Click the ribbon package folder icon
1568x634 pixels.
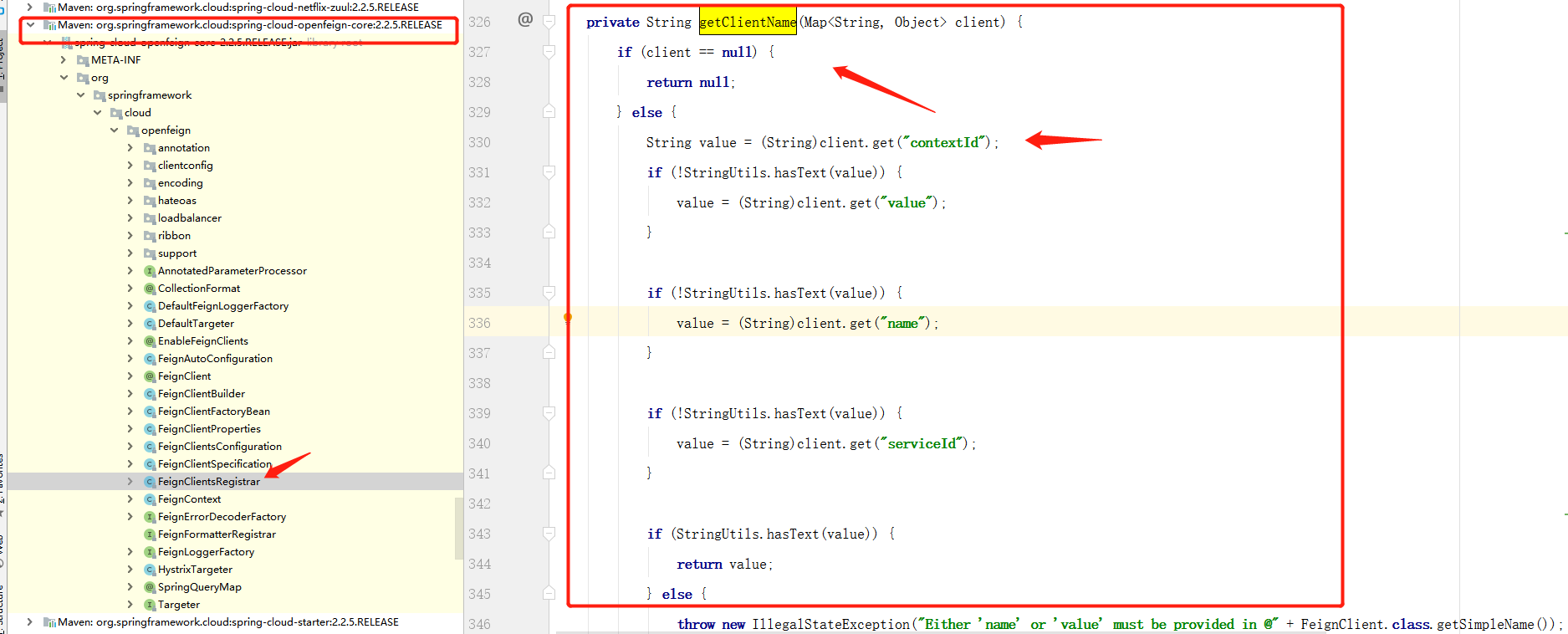click(150, 236)
